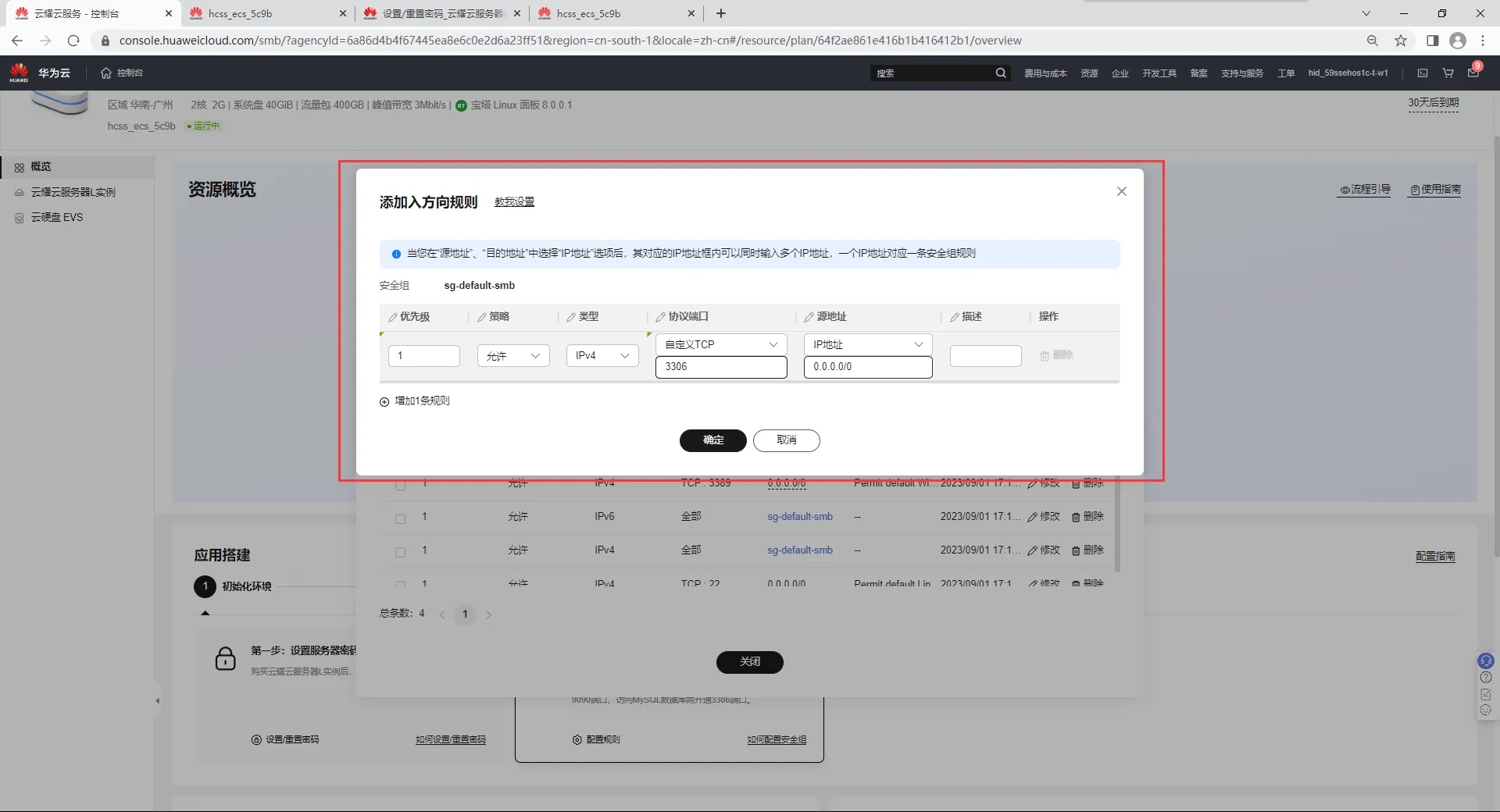Click the 优先级 column edit pencil icon
This screenshot has height=812, width=1500.
(x=393, y=317)
